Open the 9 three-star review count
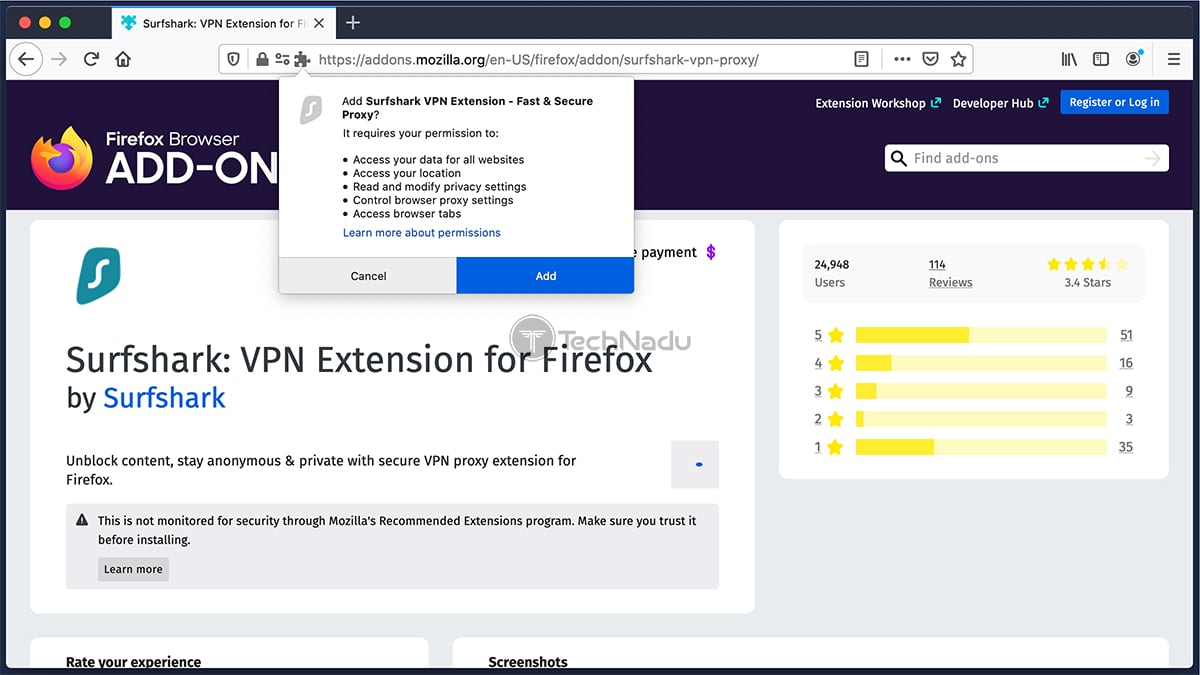Screen dimensions: 1200x675 point(1129,391)
